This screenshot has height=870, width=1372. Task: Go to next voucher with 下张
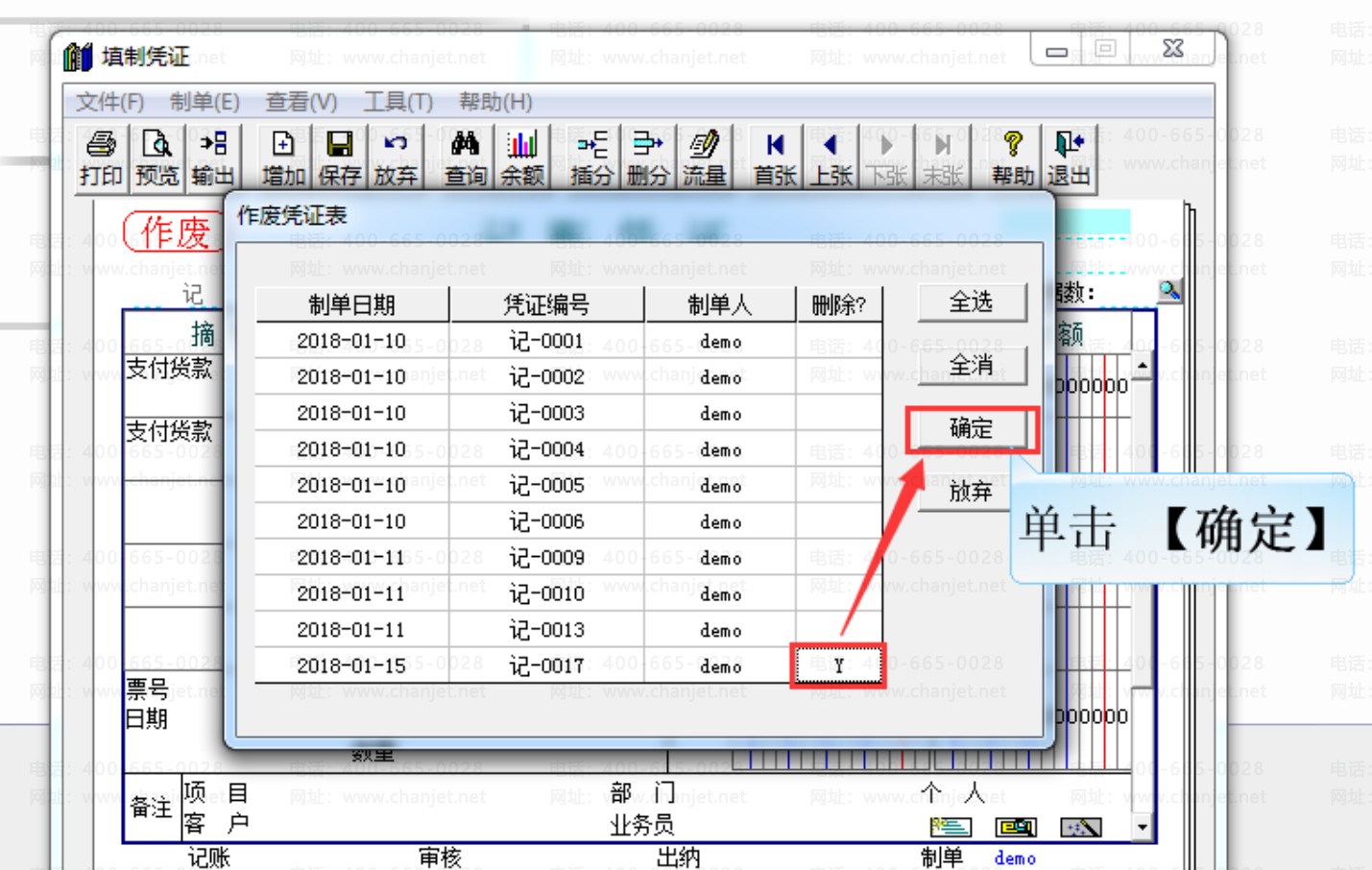click(x=887, y=158)
